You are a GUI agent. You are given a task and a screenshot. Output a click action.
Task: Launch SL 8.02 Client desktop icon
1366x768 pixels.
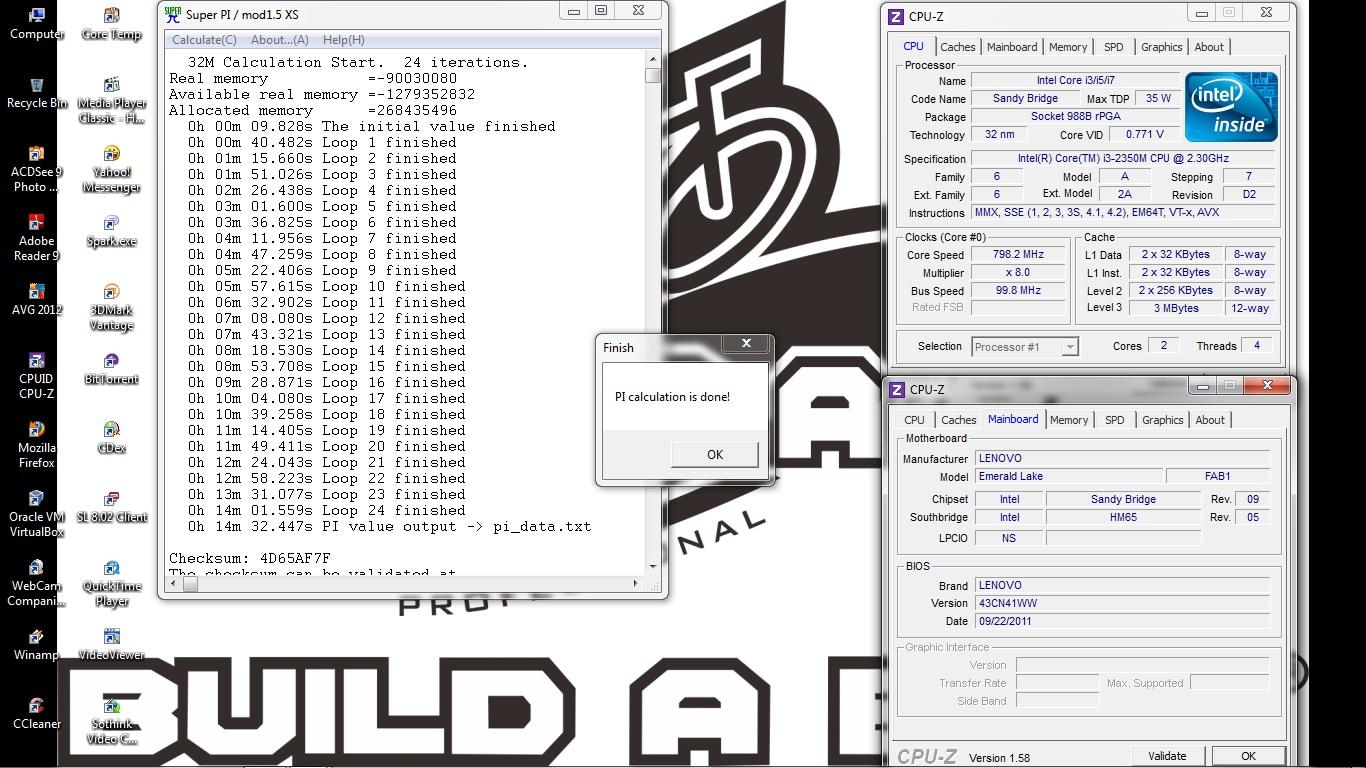111,507
